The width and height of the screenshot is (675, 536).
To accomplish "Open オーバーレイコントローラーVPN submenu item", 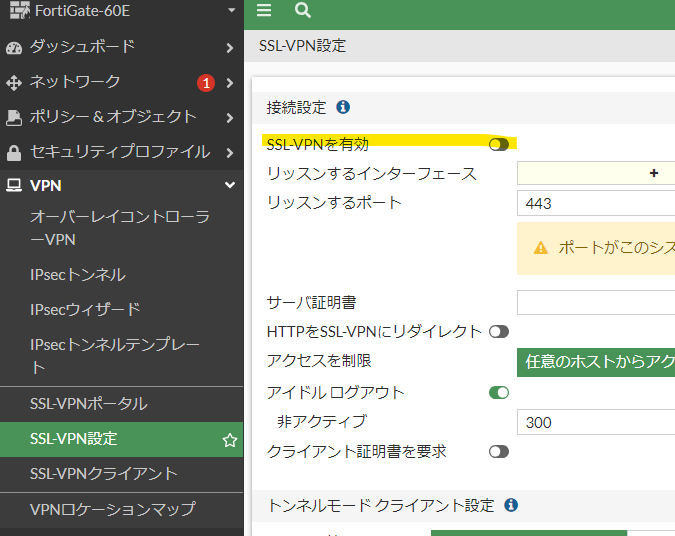I will (120, 228).
